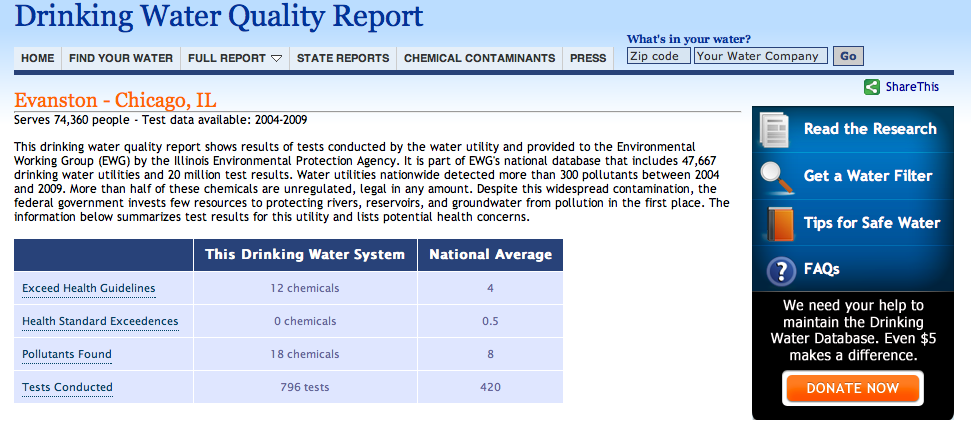Screen dimensions: 971x426
Task: Open the State Reports section
Action: 343,58
